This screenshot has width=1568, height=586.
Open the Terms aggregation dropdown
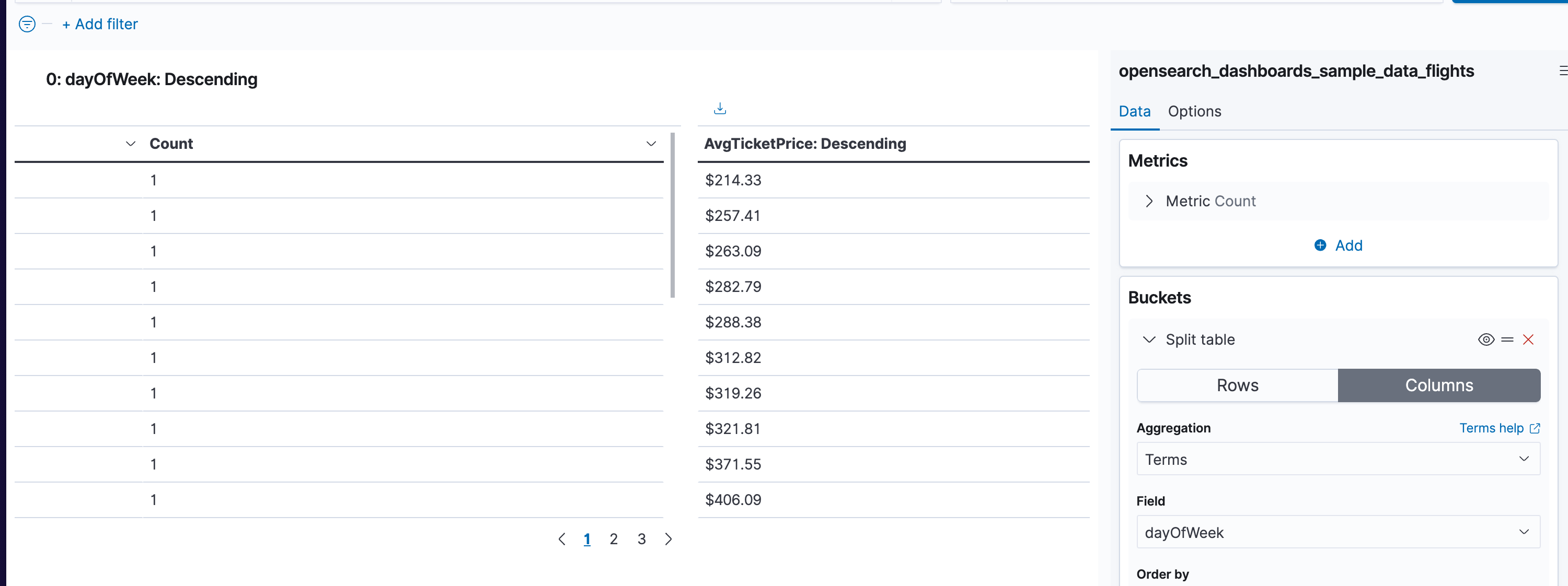click(1338, 459)
